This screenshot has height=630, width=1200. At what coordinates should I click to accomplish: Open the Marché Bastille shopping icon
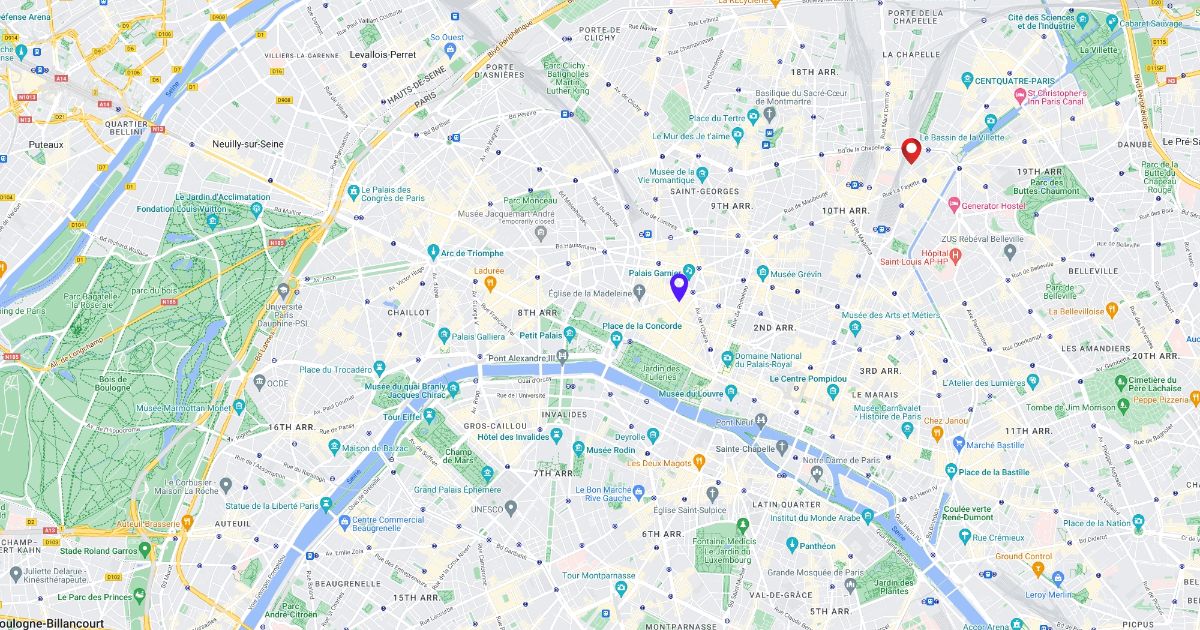(x=959, y=444)
